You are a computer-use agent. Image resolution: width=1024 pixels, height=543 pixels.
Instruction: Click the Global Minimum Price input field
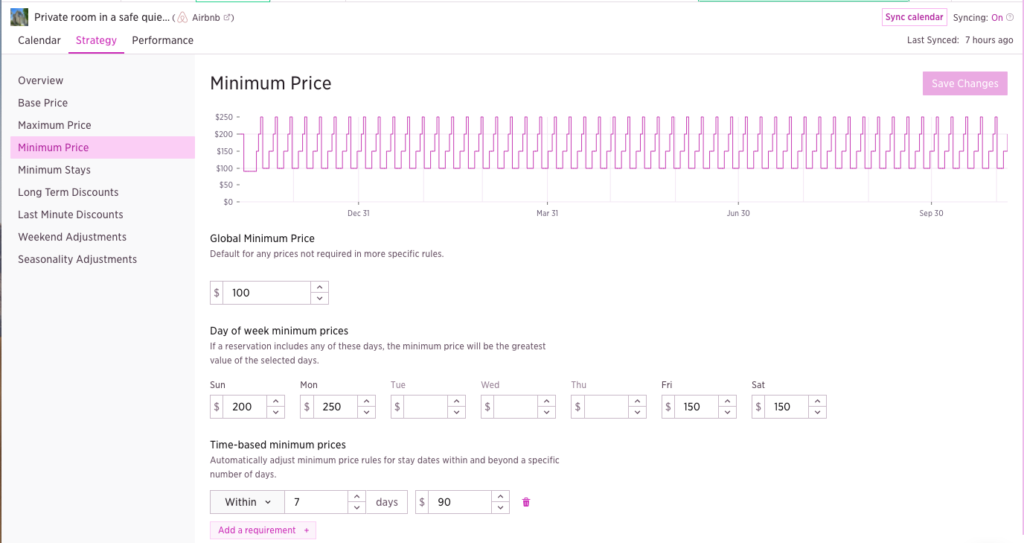pyautogui.click(x=267, y=293)
